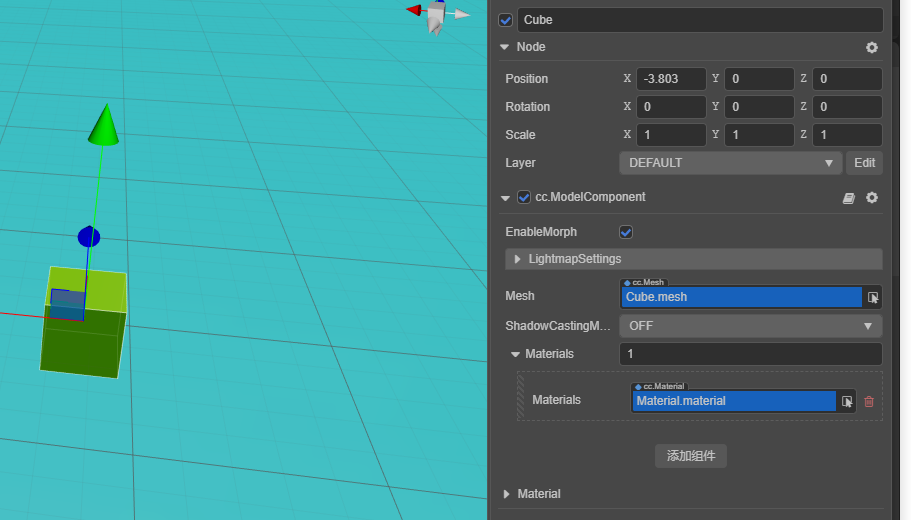Click the 添加组件 add component button
The image size is (911, 520).
coord(691,456)
